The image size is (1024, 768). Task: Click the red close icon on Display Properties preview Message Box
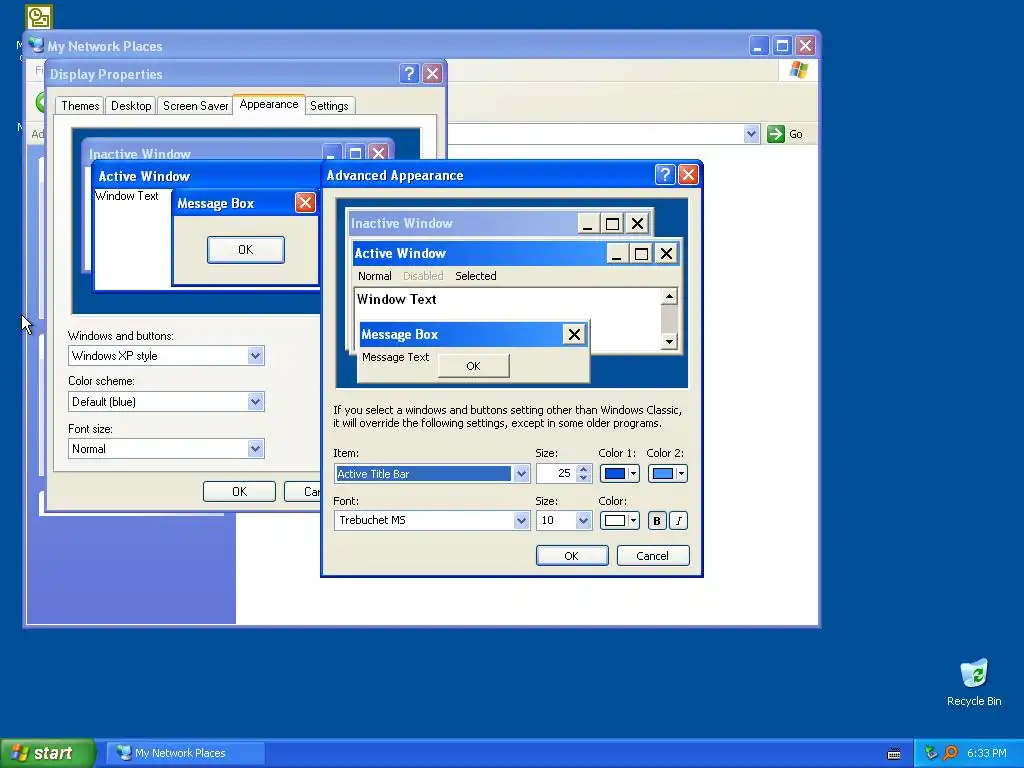305,202
